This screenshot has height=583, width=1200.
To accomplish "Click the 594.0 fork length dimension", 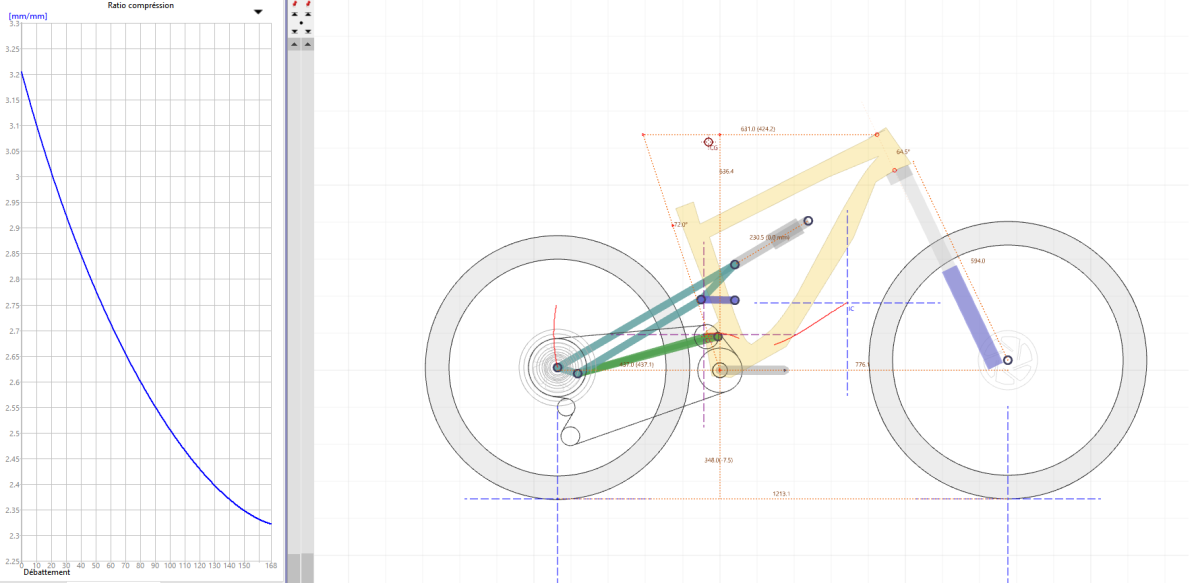I will [x=978, y=260].
